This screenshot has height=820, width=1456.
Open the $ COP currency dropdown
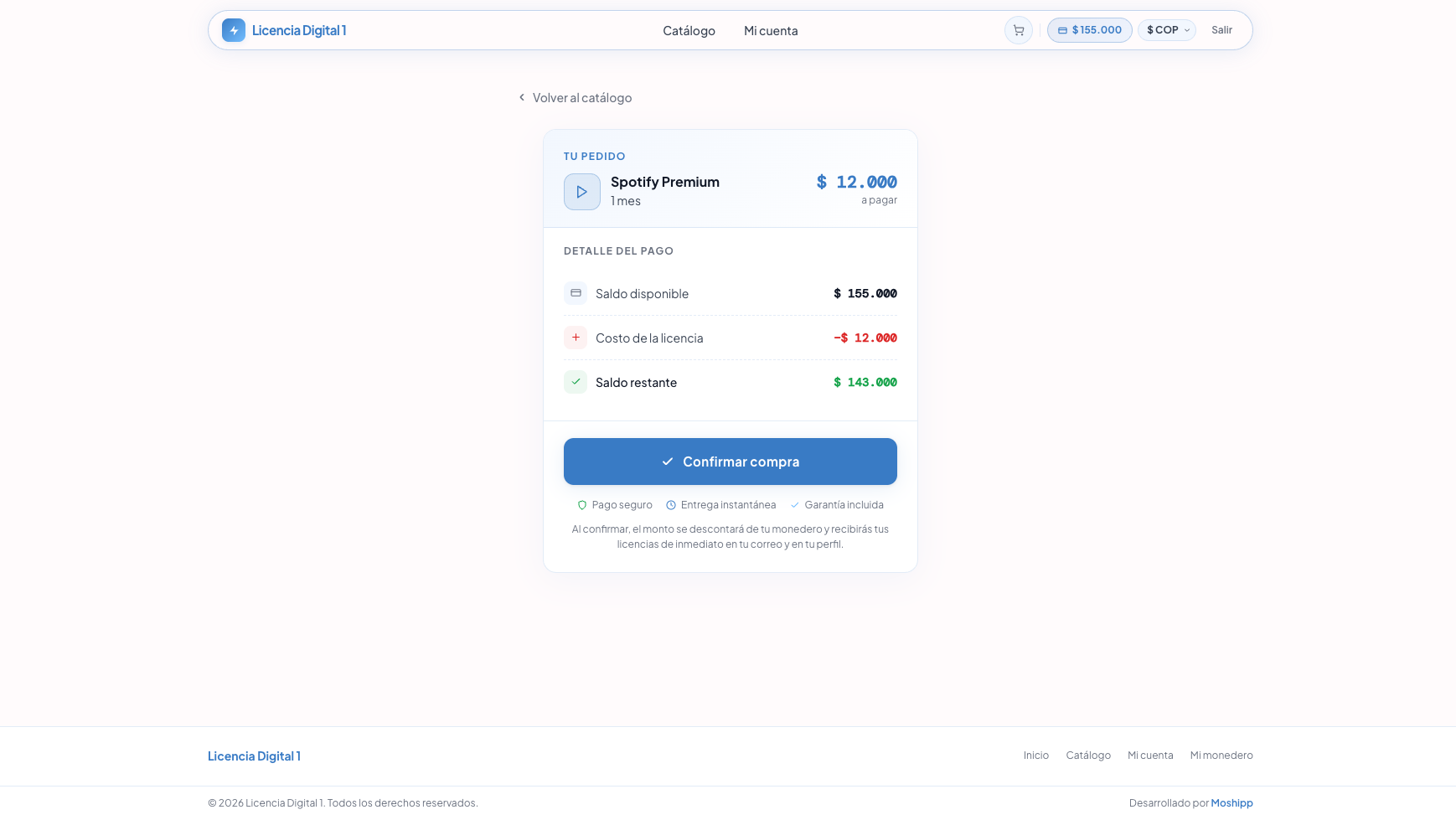pyautogui.click(x=1166, y=29)
